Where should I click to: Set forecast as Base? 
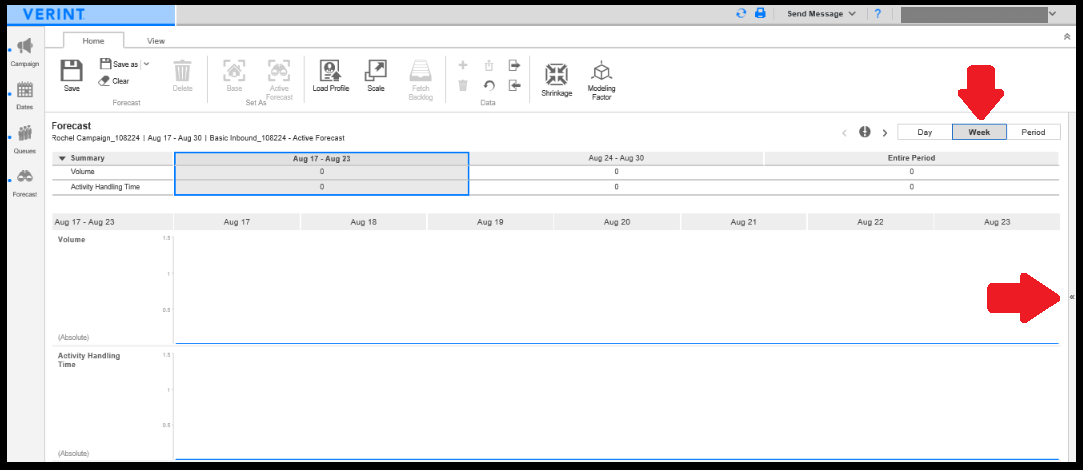[234, 76]
